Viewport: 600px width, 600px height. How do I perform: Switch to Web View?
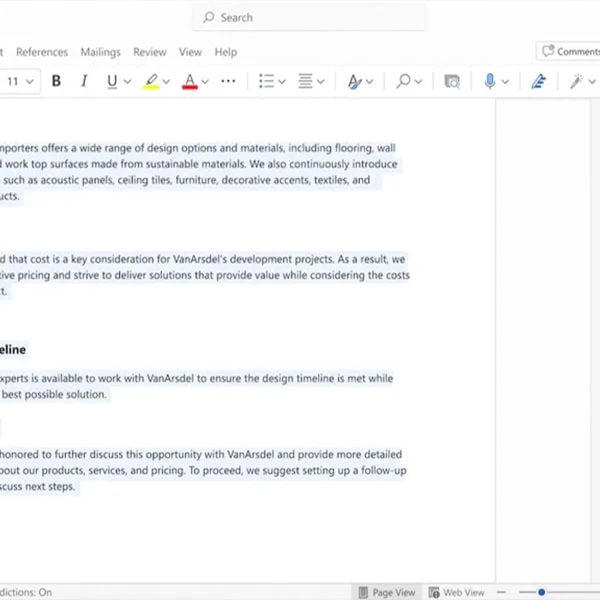pyautogui.click(x=456, y=592)
